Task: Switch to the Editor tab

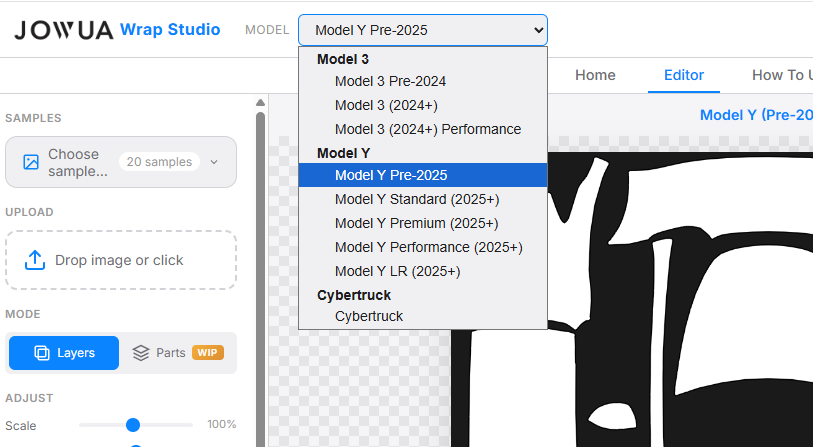Action: 684,75
